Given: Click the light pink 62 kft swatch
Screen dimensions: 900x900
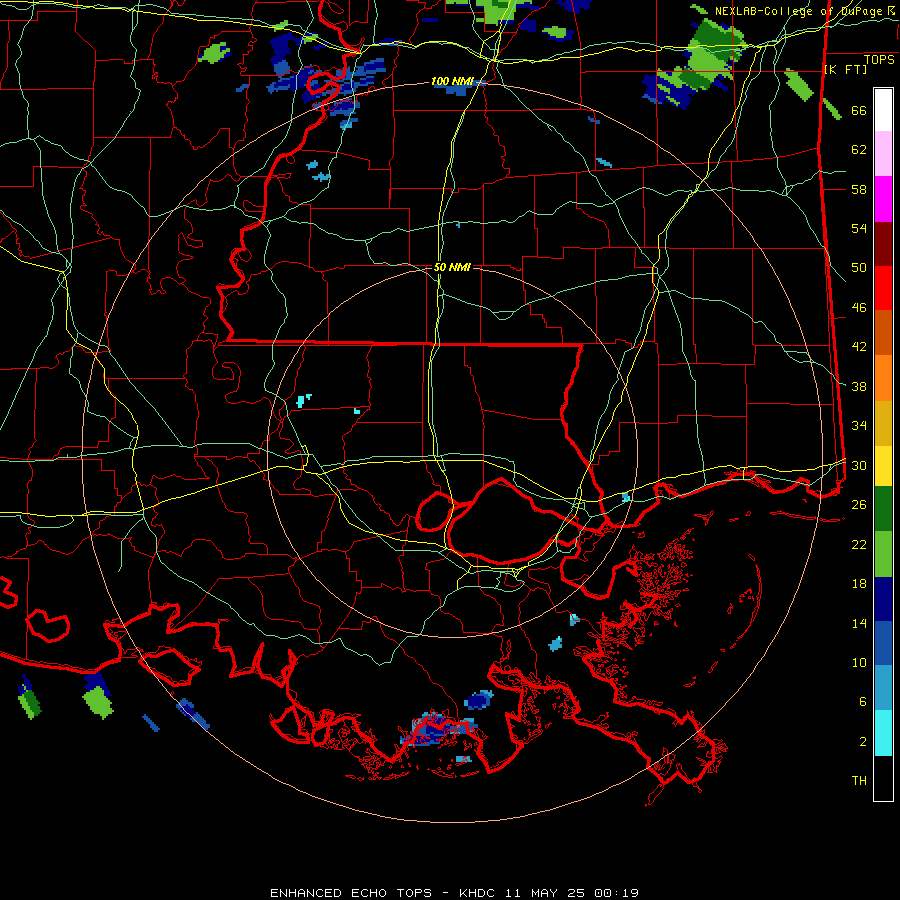Looking at the screenshot, I should (x=883, y=154).
